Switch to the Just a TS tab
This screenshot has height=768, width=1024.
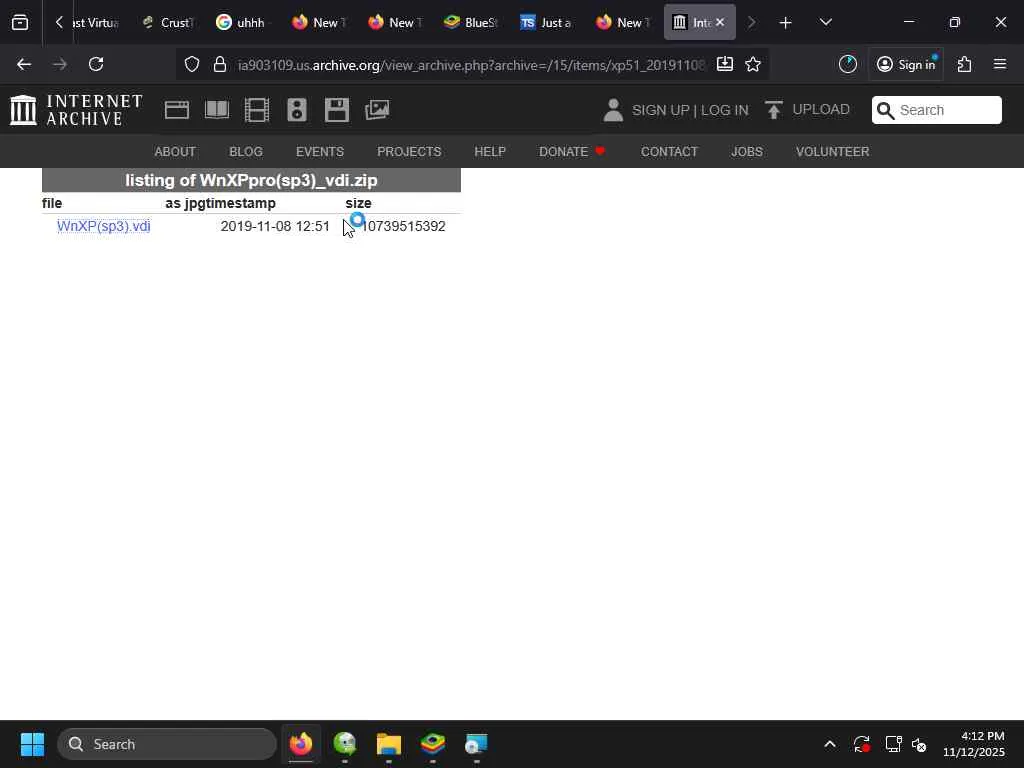coord(547,22)
